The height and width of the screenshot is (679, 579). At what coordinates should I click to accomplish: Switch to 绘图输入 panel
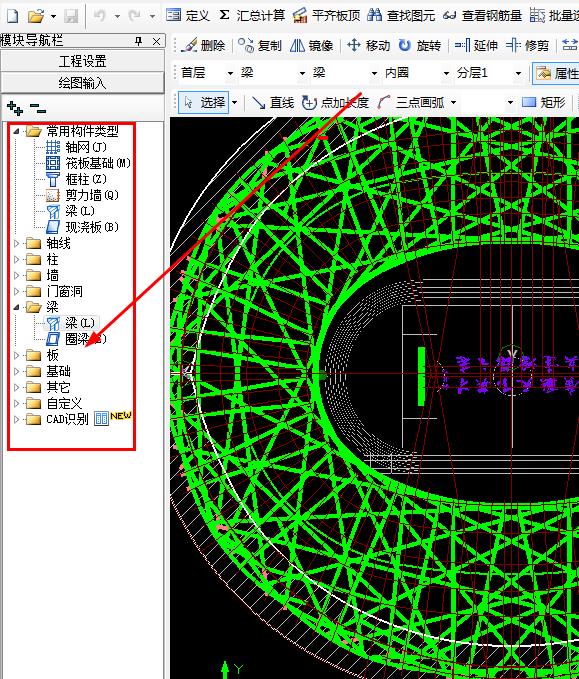coord(82,83)
